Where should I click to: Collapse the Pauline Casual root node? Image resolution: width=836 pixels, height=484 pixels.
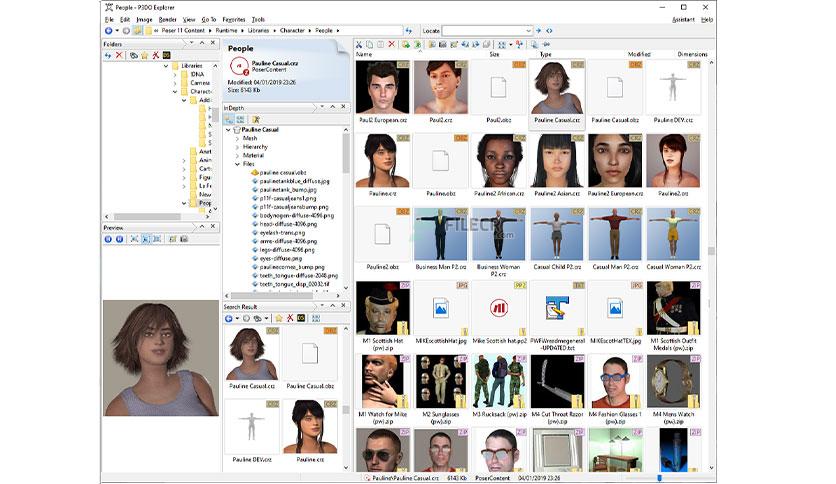pyautogui.click(x=228, y=130)
